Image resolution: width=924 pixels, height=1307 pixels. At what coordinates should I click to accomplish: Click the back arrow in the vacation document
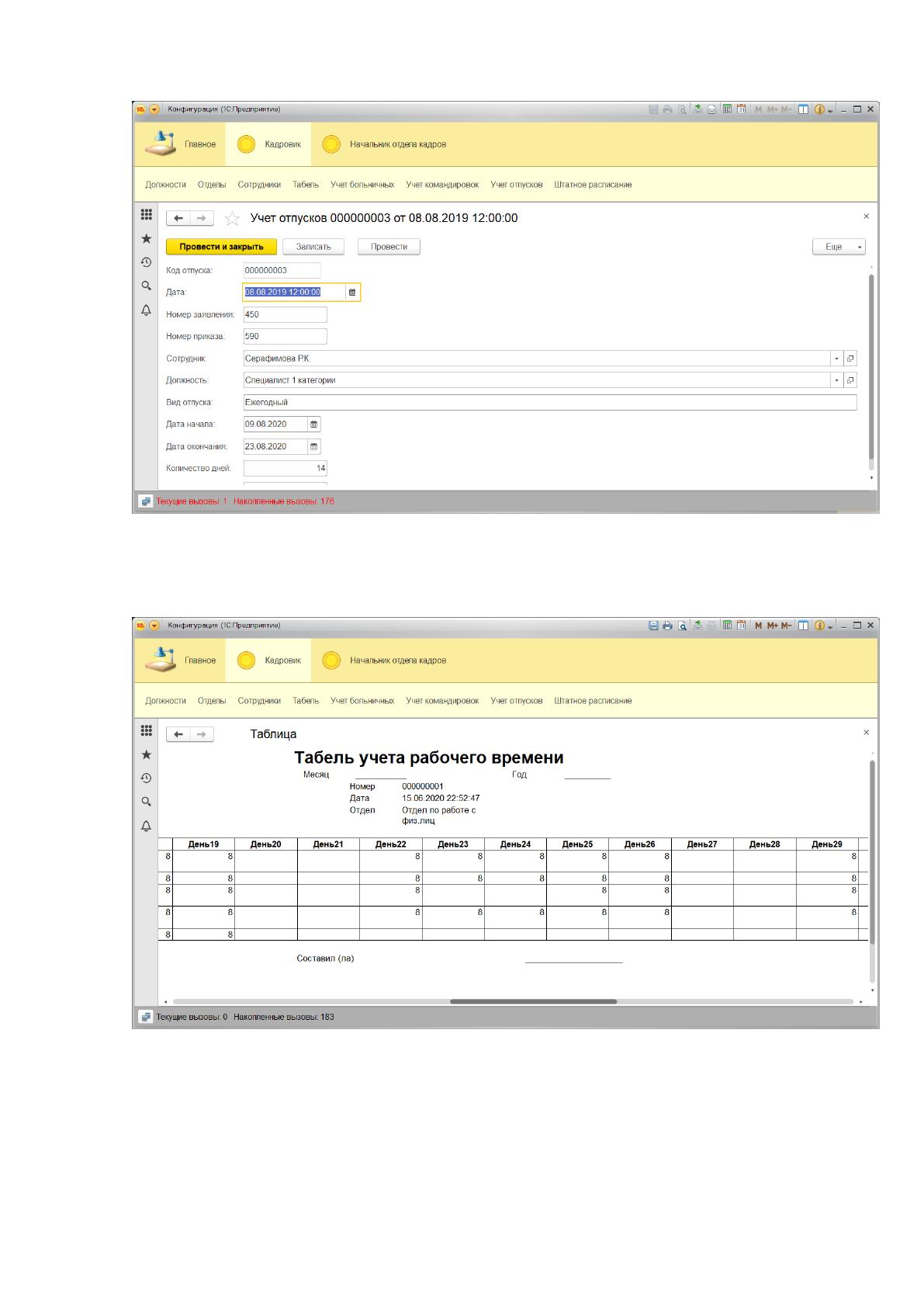178,218
